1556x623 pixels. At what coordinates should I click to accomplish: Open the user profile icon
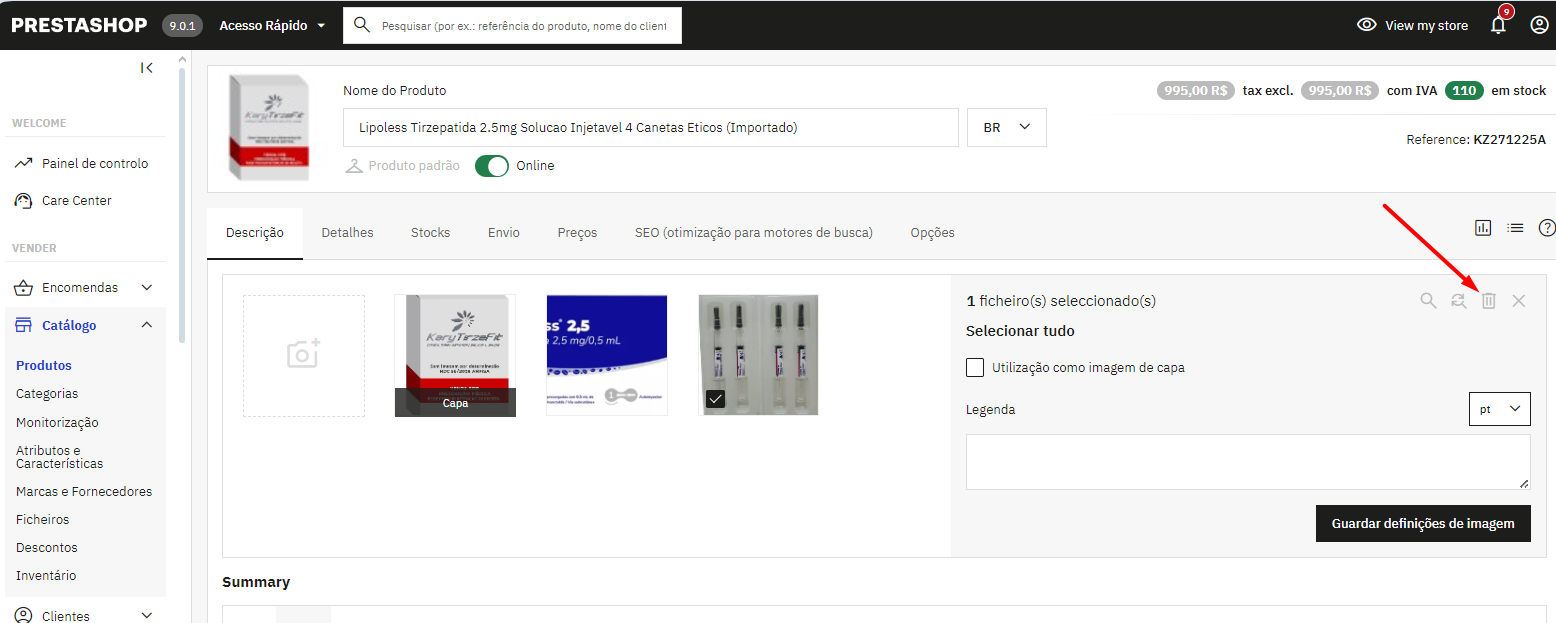[x=1539, y=25]
